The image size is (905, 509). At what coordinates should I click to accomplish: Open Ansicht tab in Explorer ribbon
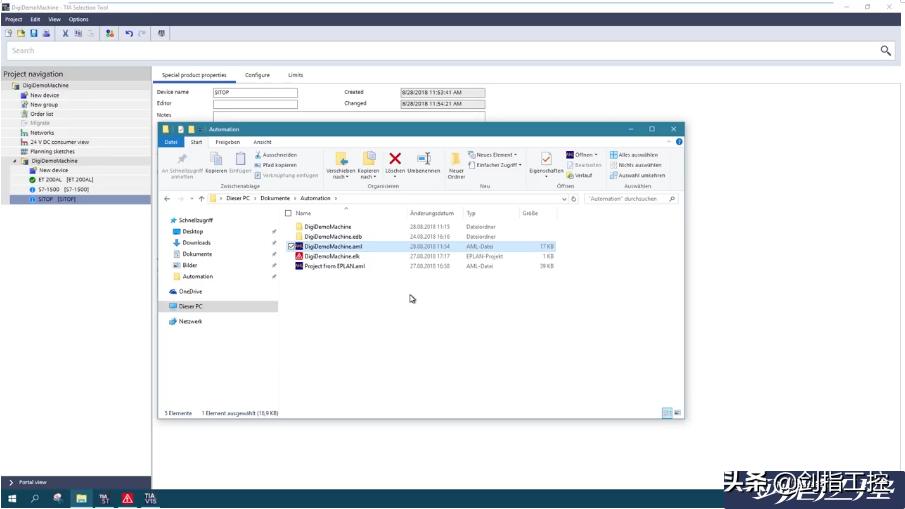[x=262, y=142]
